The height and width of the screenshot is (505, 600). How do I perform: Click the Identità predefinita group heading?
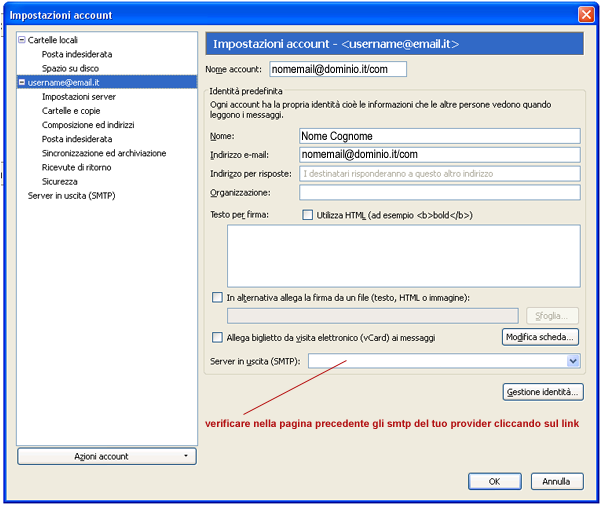pos(246,91)
